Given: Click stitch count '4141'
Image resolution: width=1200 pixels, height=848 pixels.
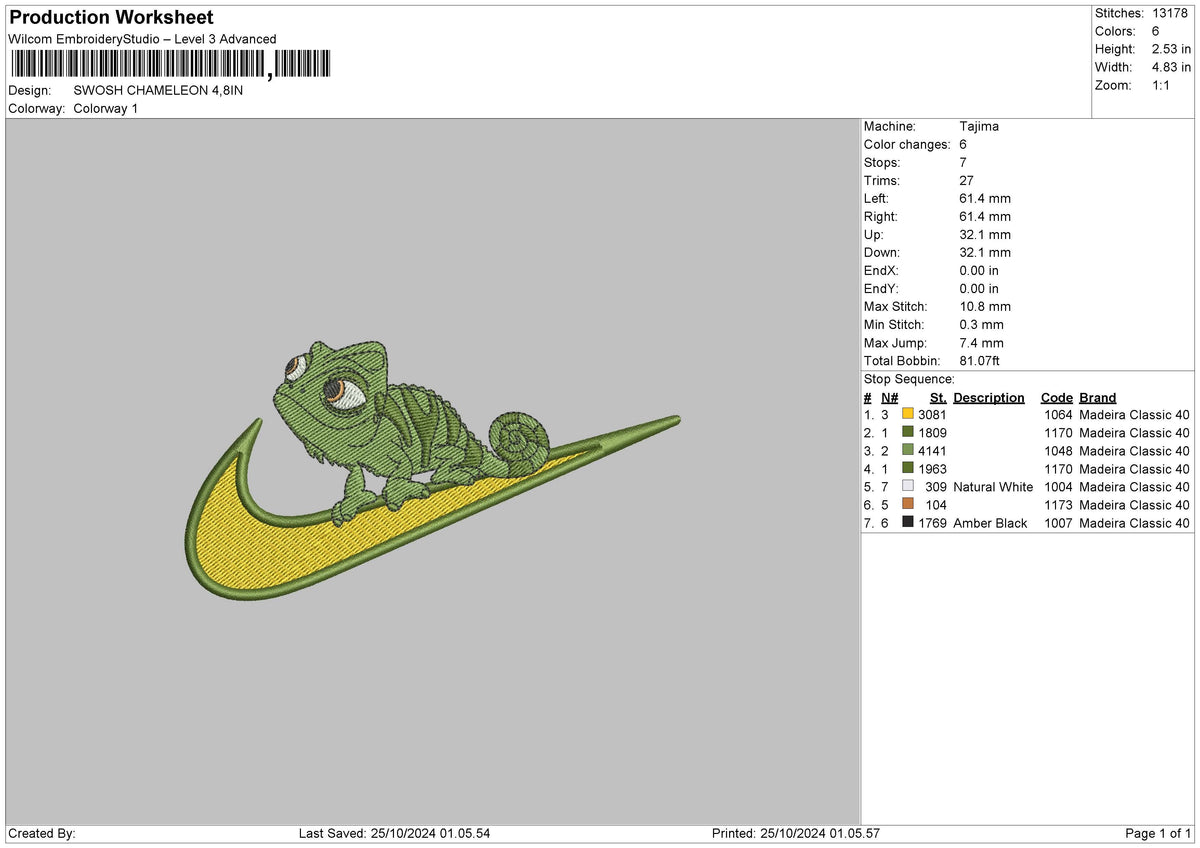Looking at the screenshot, I should click(932, 451).
